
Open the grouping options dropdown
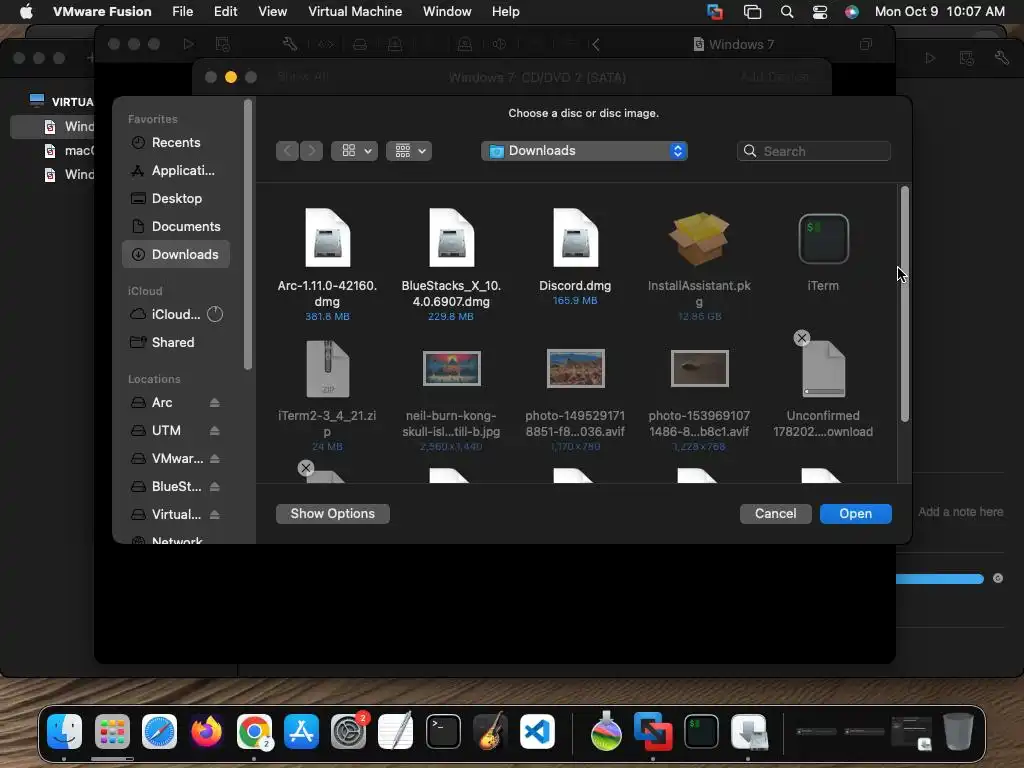[x=409, y=151]
